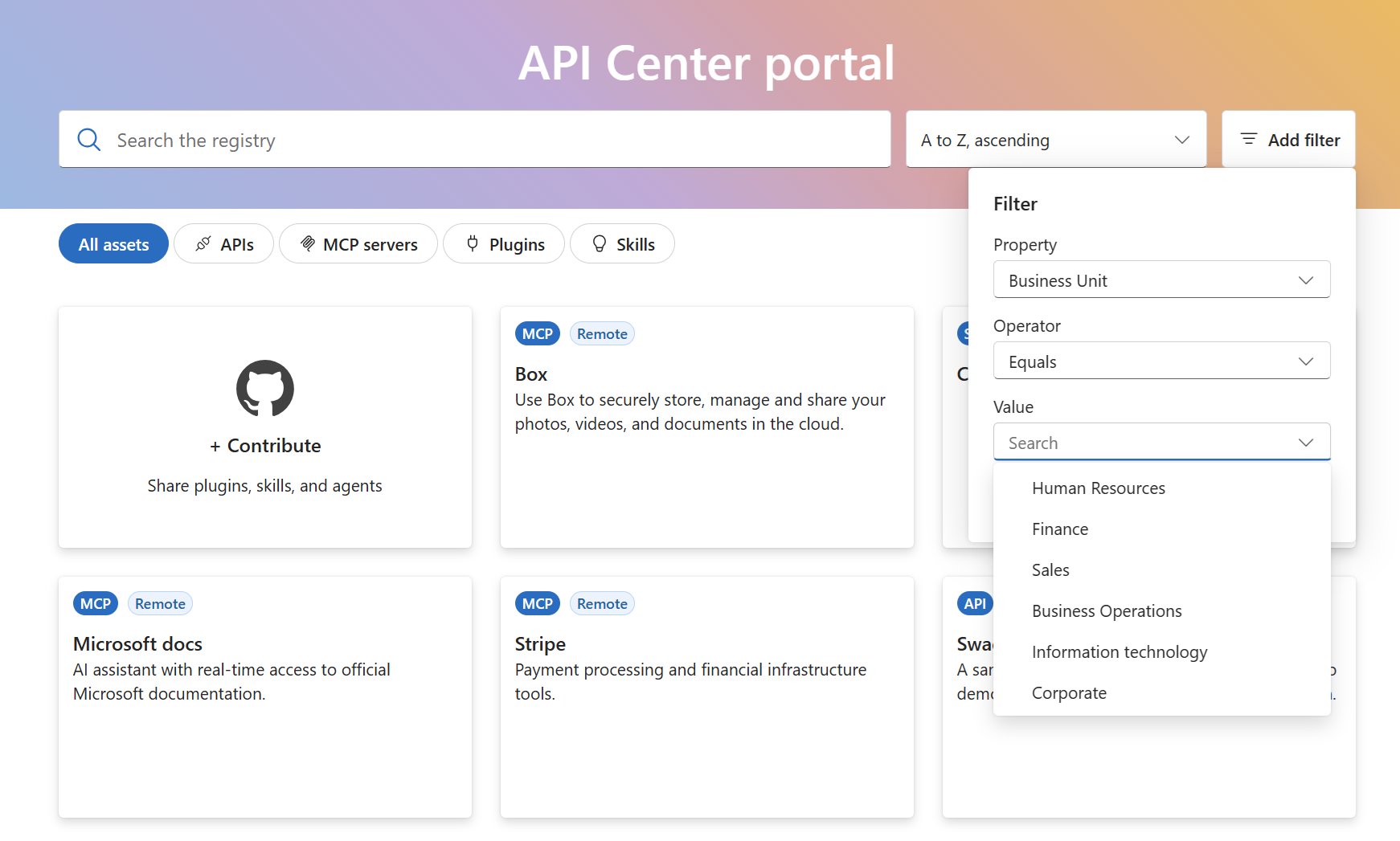The image size is (1400, 841).
Task: Choose the Finance option
Action: point(1161,529)
